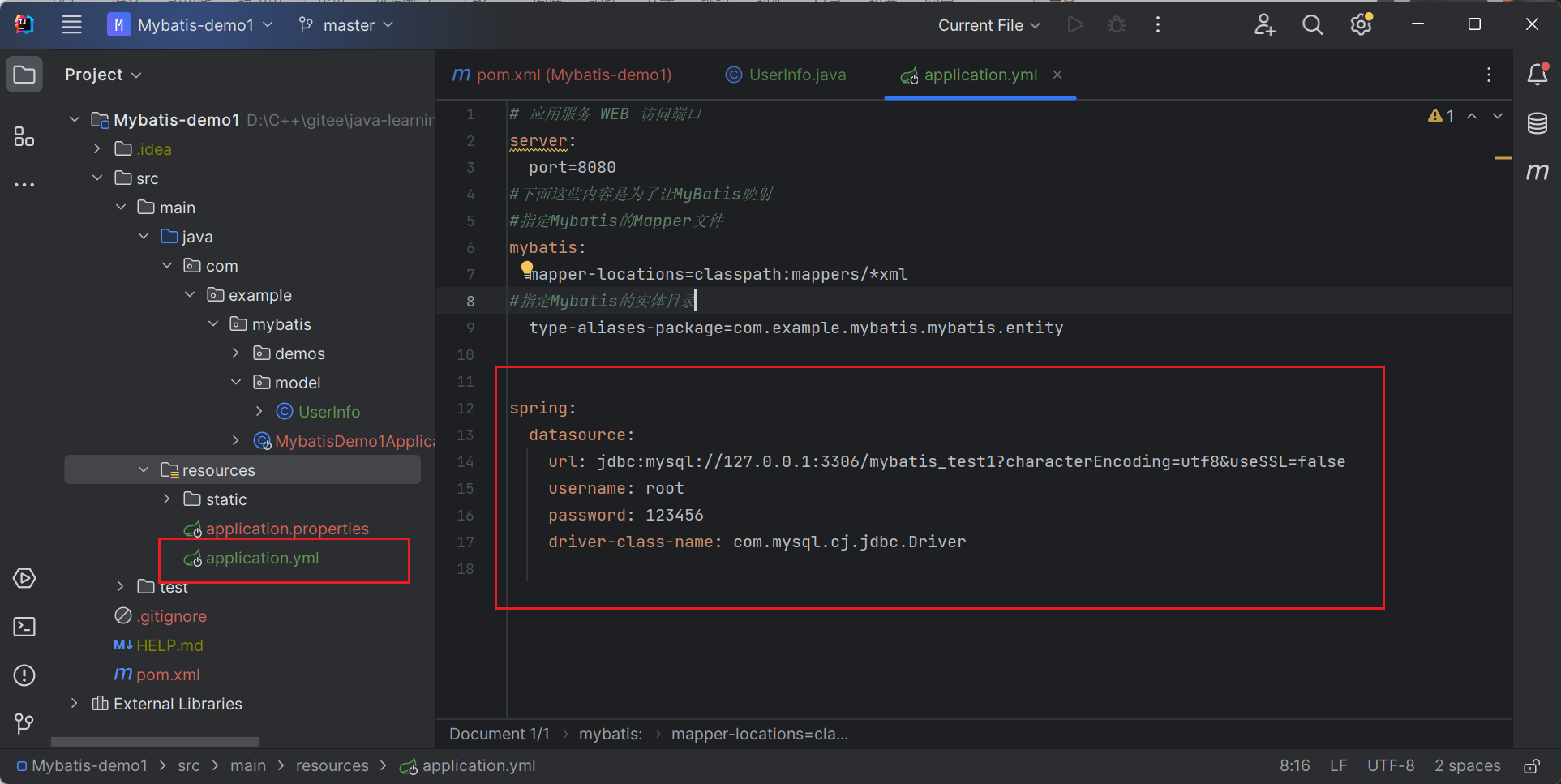Click the warning indicator in editor
The width and height of the screenshot is (1561, 784).
click(x=1441, y=116)
